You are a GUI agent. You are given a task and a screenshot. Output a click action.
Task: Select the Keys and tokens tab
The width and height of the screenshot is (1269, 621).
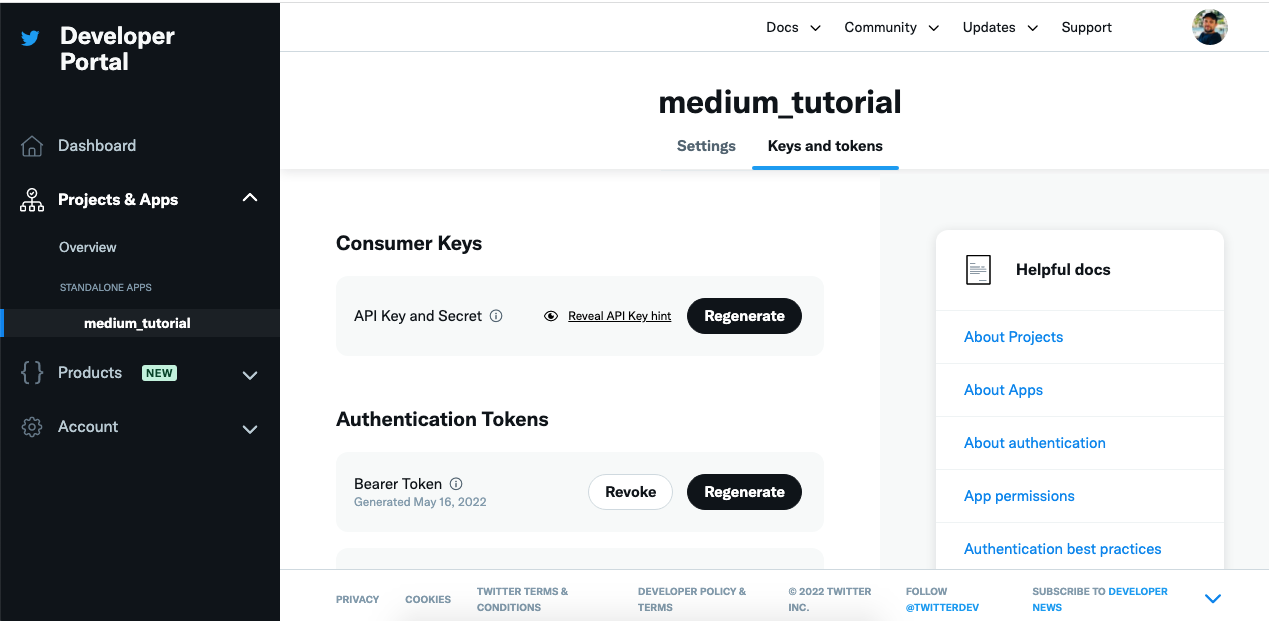pyautogui.click(x=825, y=146)
